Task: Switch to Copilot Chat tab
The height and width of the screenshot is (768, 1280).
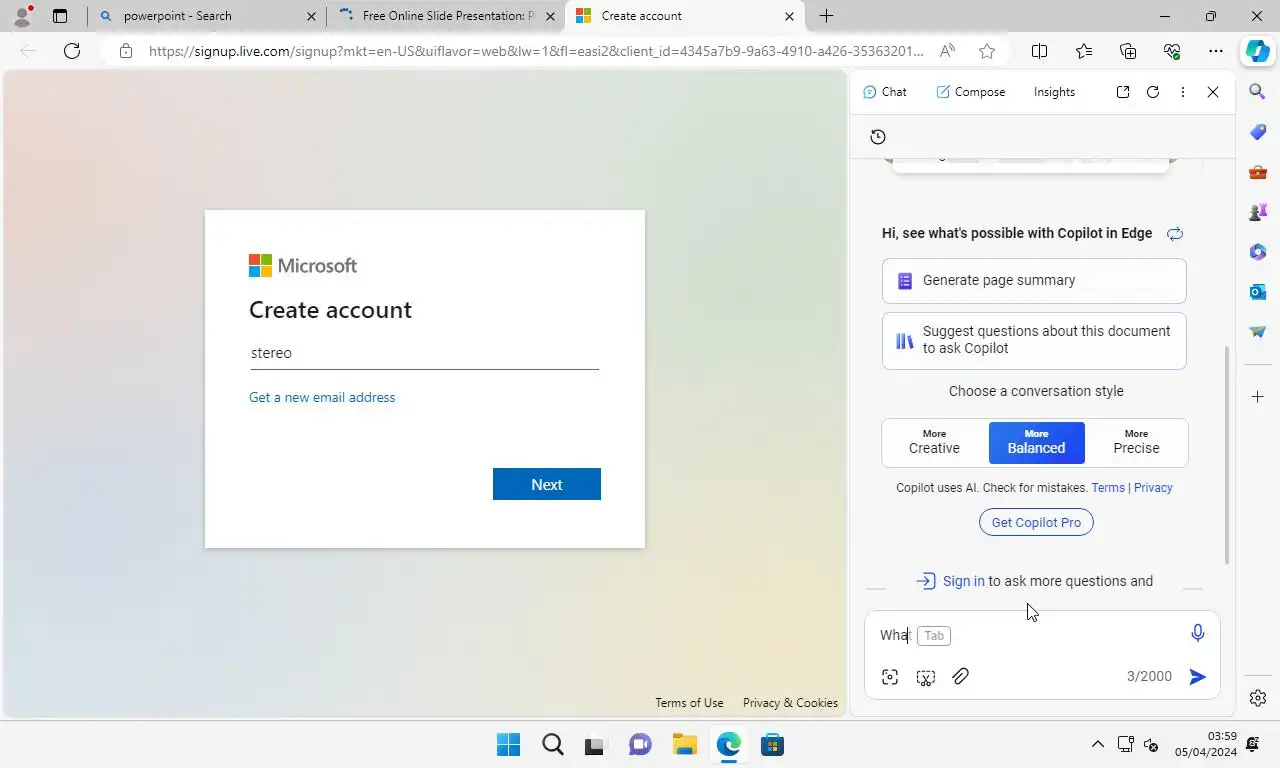Action: (885, 92)
